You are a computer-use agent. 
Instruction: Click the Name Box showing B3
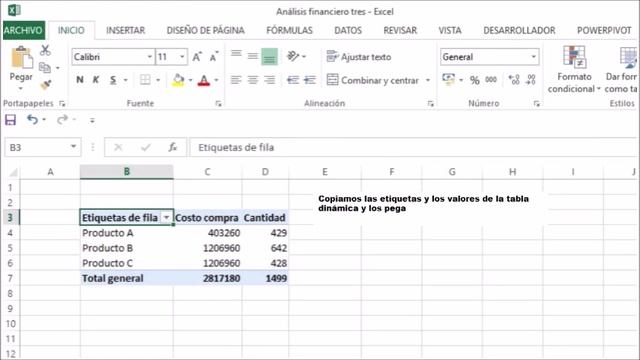(x=42, y=147)
